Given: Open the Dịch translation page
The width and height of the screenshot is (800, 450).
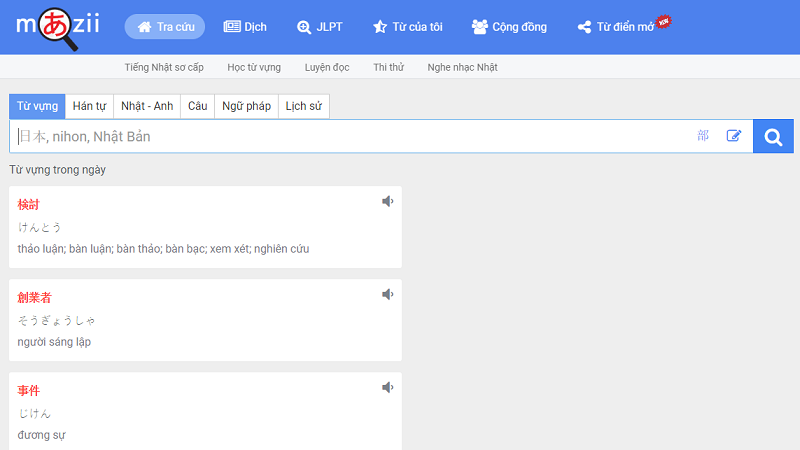Looking at the screenshot, I should [x=245, y=27].
